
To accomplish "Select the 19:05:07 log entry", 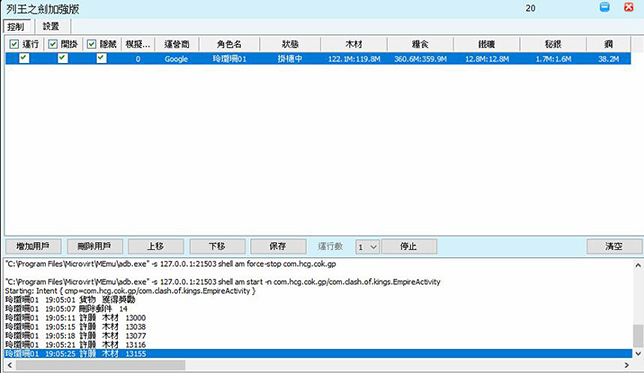I will point(66,309).
